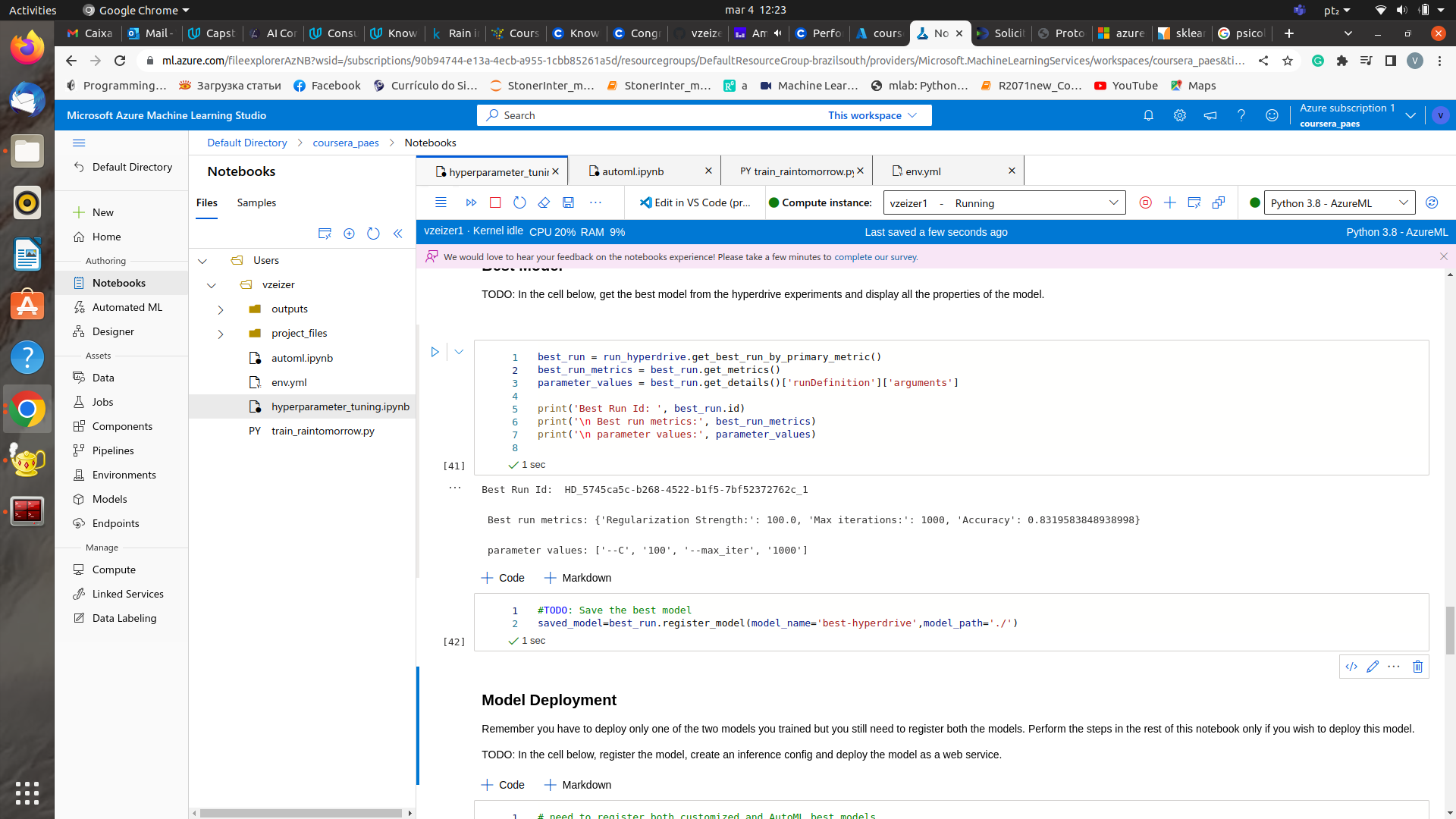Click the 'complete our survey' link
The width and height of the screenshot is (1456, 819).
coord(875,257)
